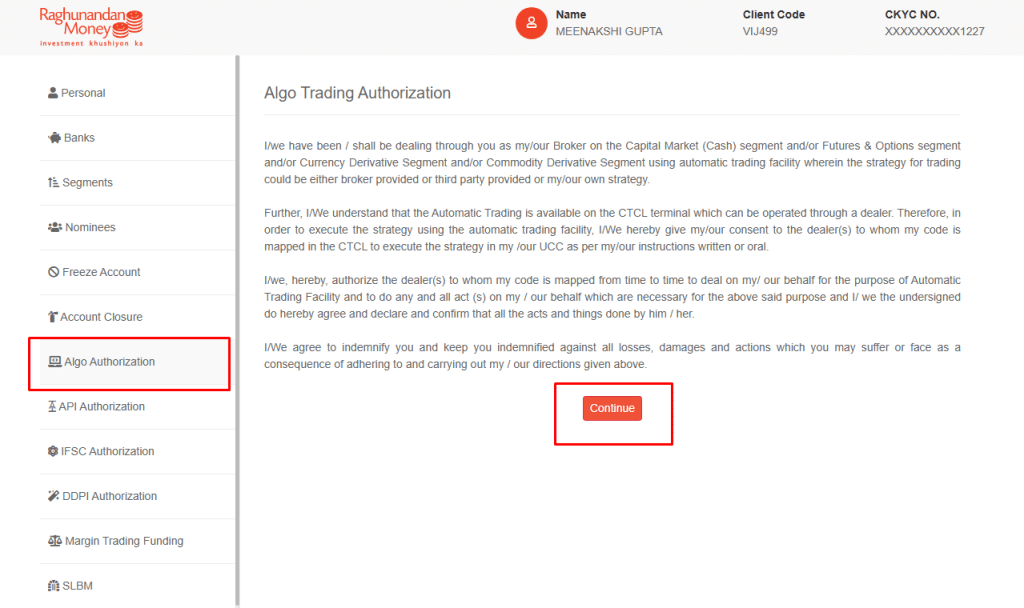Open the SLBM section
Image resolution: width=1024 pixels, height=608 pixels.
137,586
